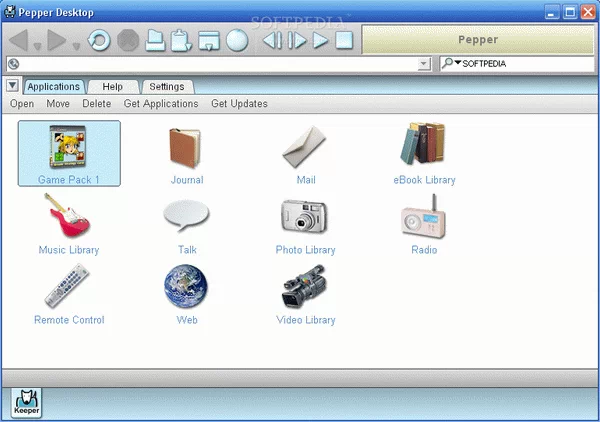The image size is (600, 422).
Task: Click the round circle toolbar button
Action: 237,40
